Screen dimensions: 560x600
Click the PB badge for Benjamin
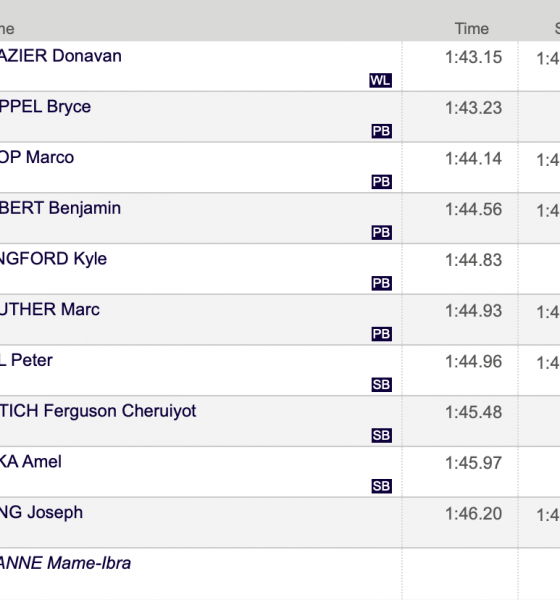(382, 233)
